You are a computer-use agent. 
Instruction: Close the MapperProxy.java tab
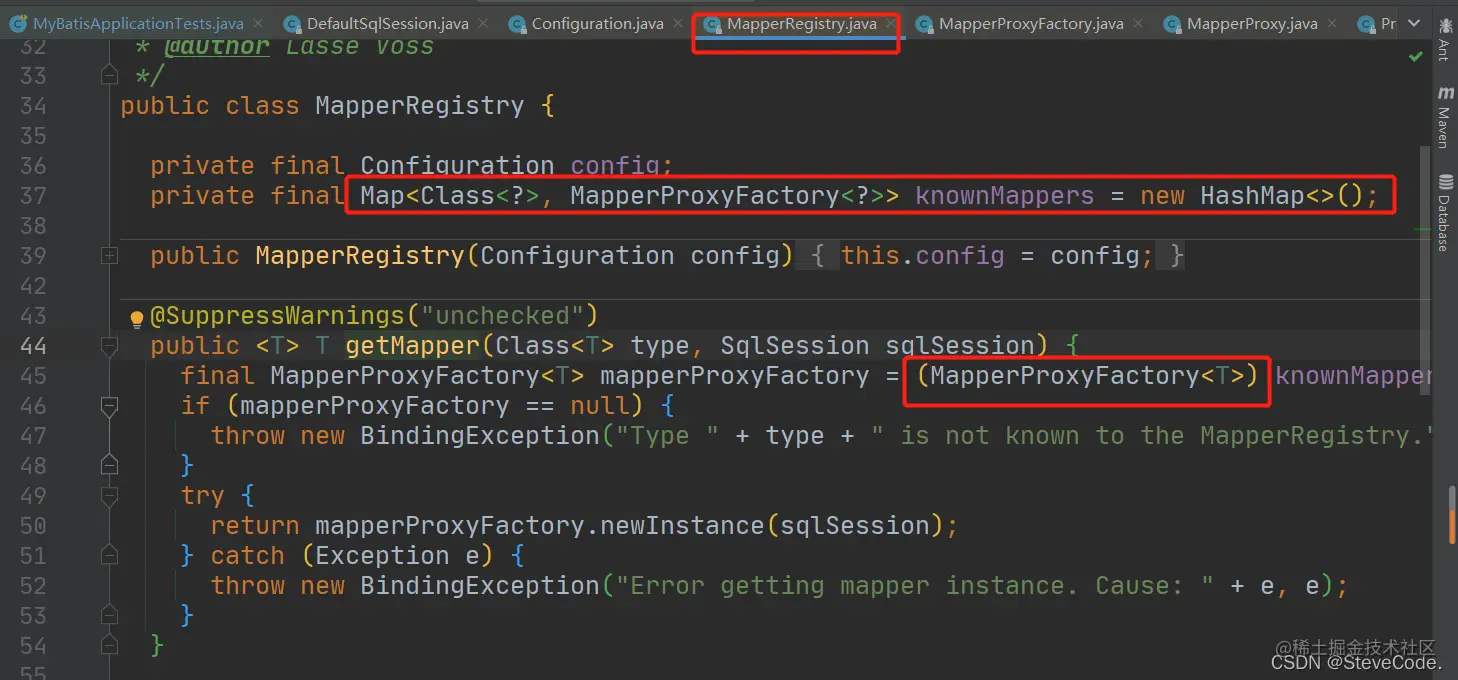1330,23
